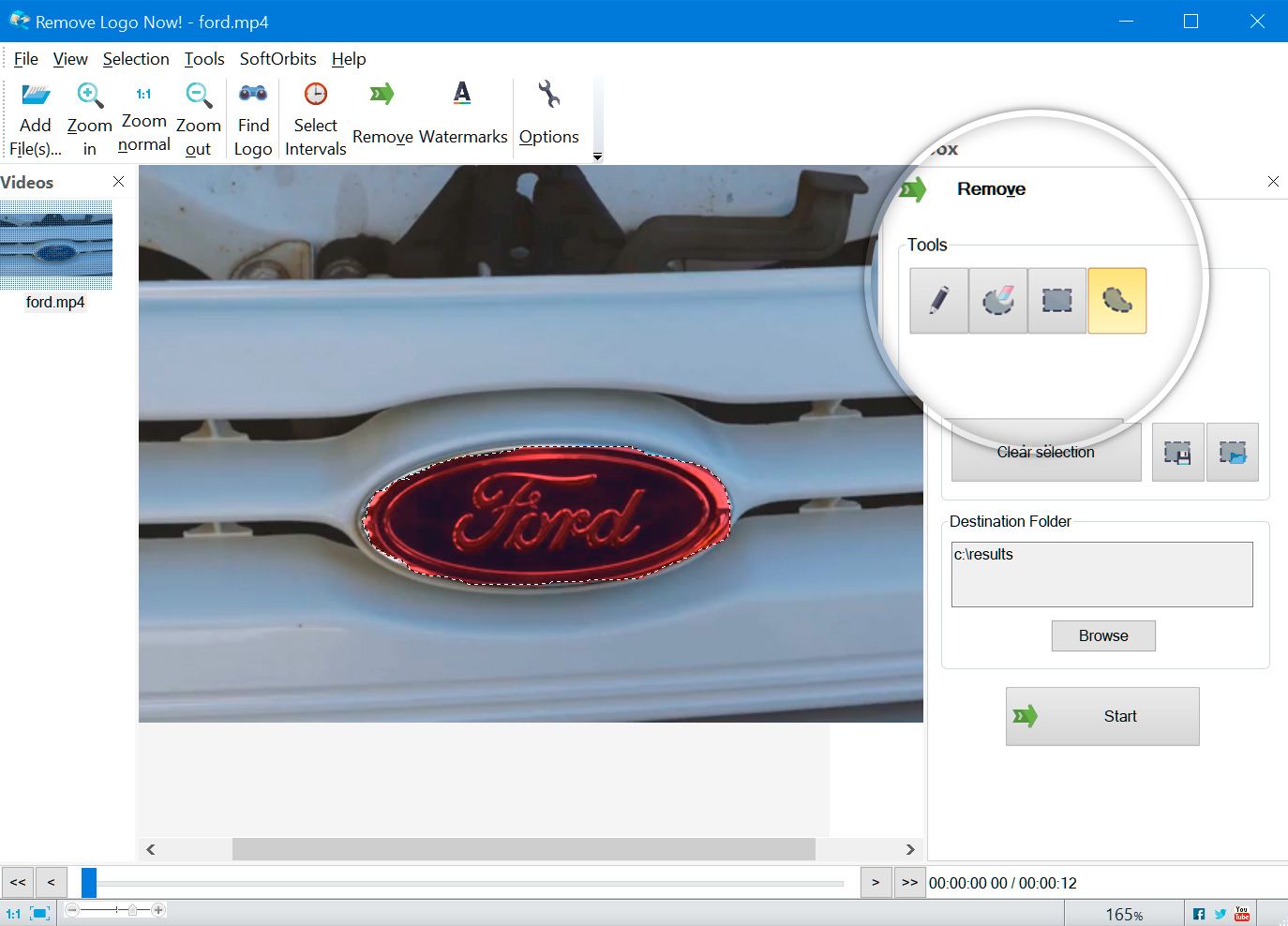The width and height of the screenshot is (1288, 926).
Task: Jump to first frame with << button
Action: [x=18, y=882]
